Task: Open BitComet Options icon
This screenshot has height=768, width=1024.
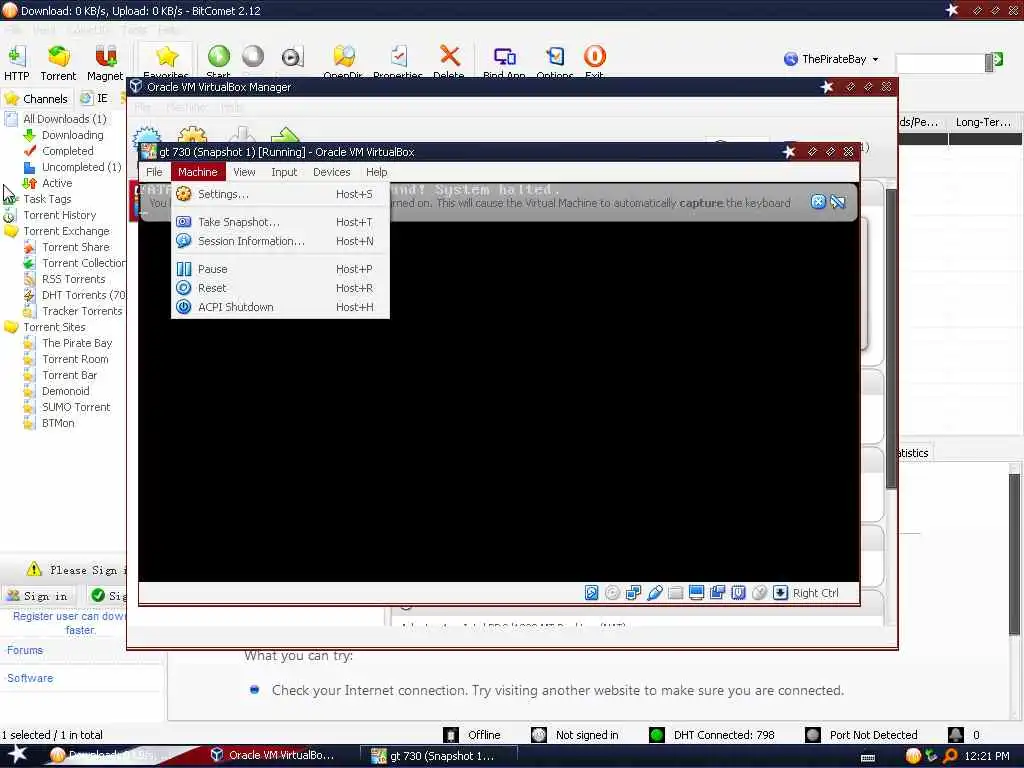Action: tap(555, 56)
